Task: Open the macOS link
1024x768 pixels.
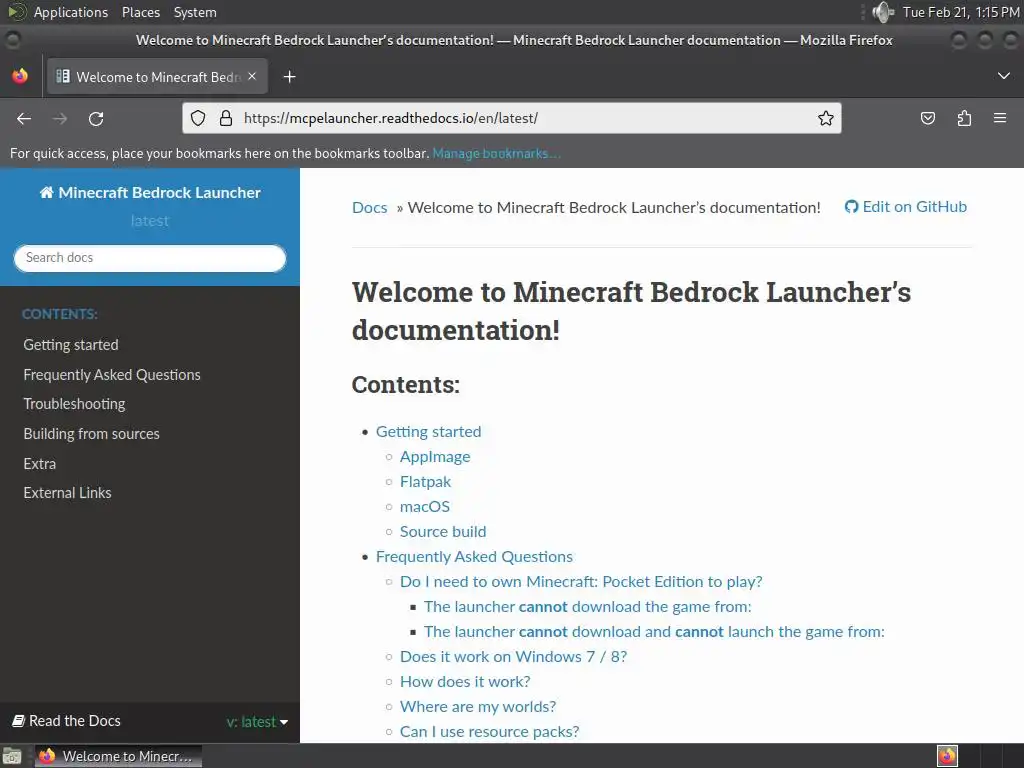Action: pos(425,507)
